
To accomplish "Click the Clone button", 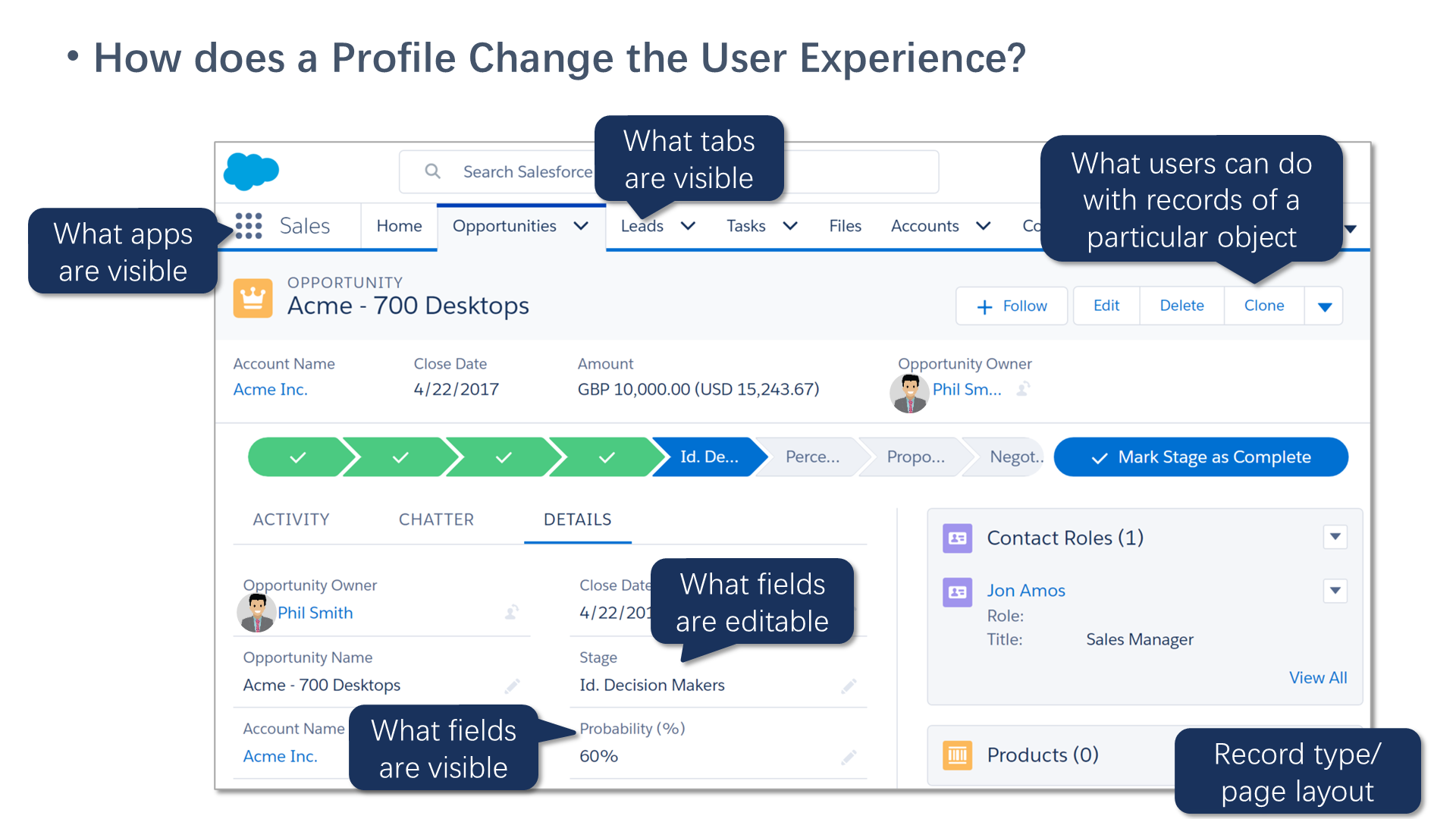I will (x=1264, y=306).
